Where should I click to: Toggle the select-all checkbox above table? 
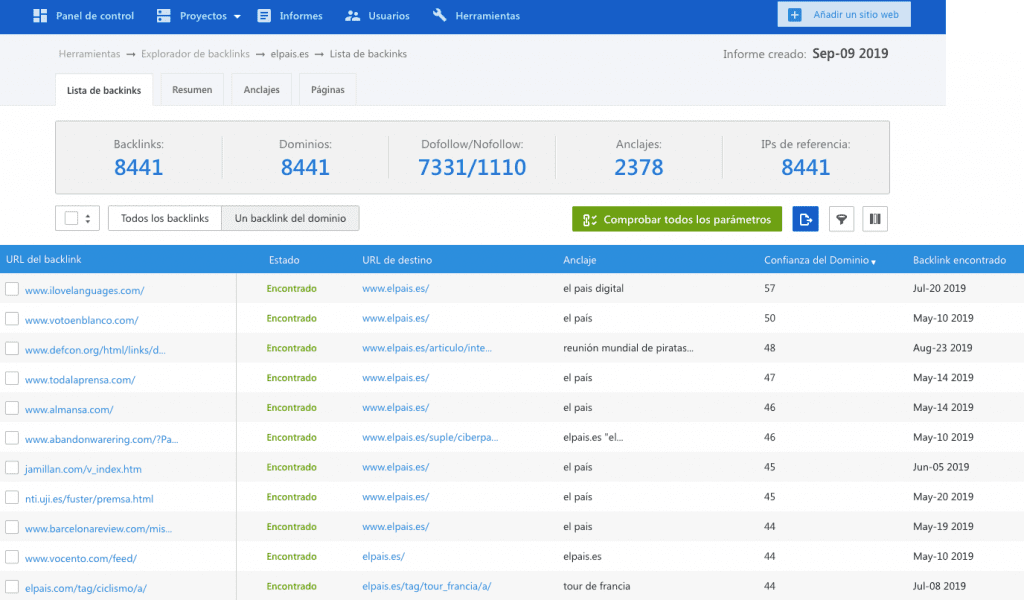71,218
